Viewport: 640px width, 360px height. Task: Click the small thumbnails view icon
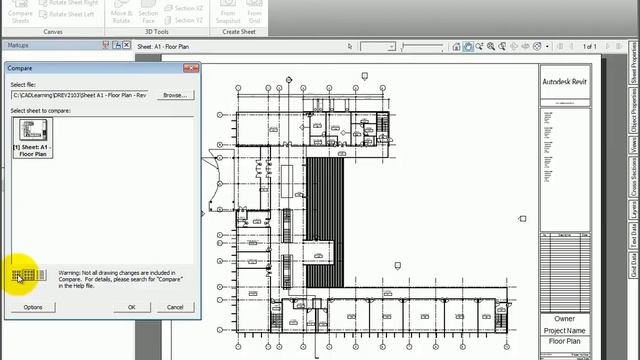coord(16,275)
